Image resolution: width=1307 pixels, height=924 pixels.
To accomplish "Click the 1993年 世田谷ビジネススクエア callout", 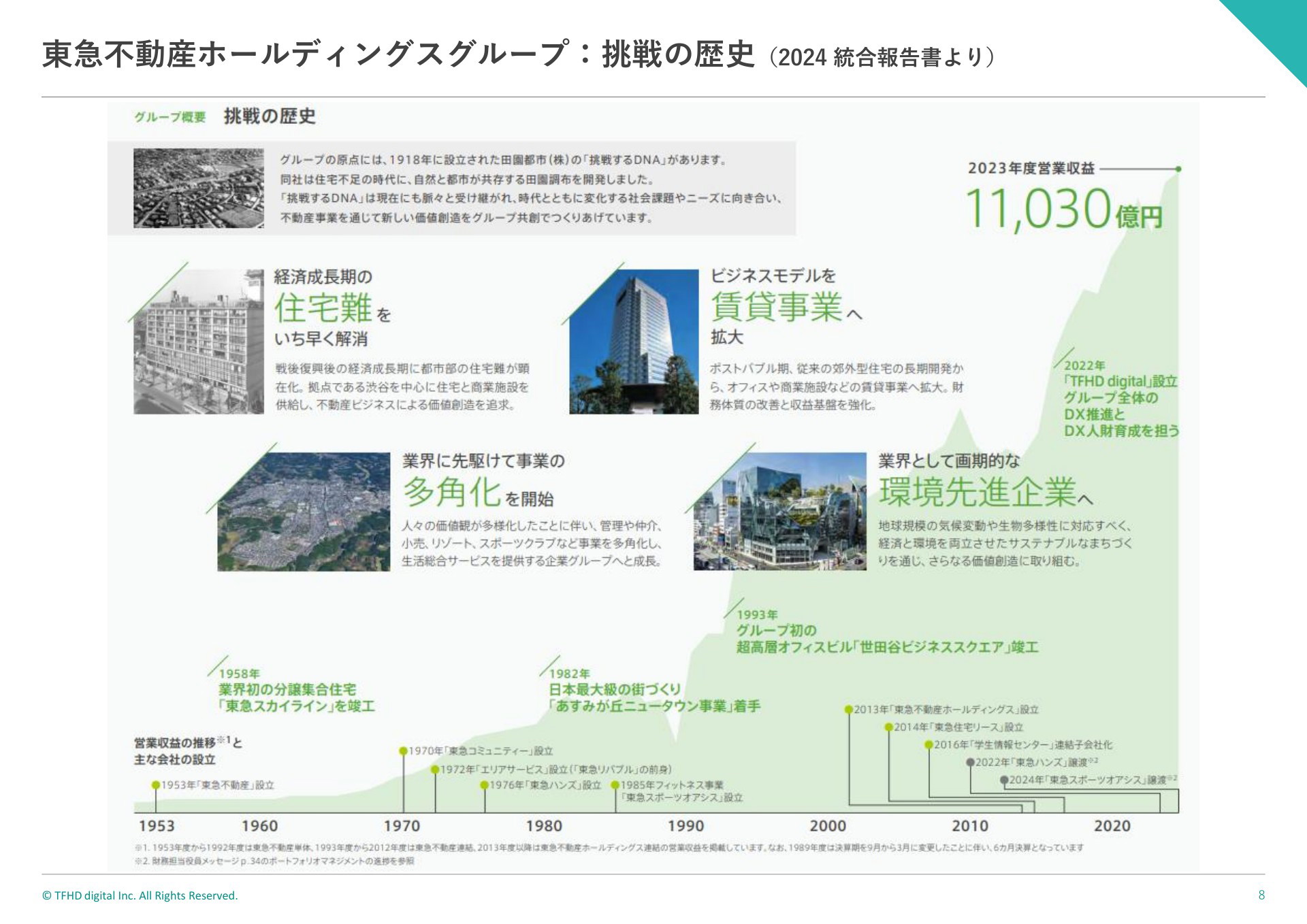I will [887, 631].
